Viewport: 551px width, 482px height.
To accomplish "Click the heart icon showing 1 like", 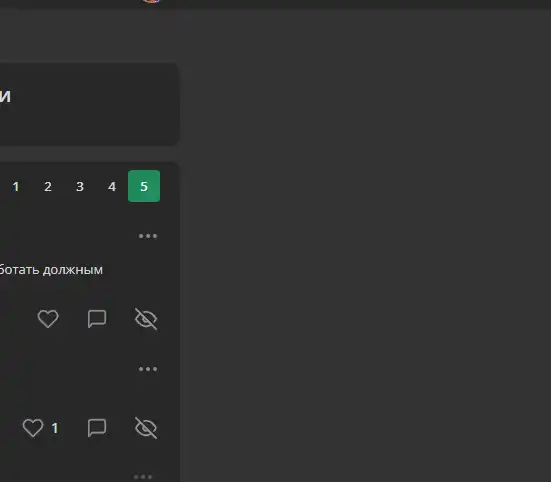I will tap(33, 428).
